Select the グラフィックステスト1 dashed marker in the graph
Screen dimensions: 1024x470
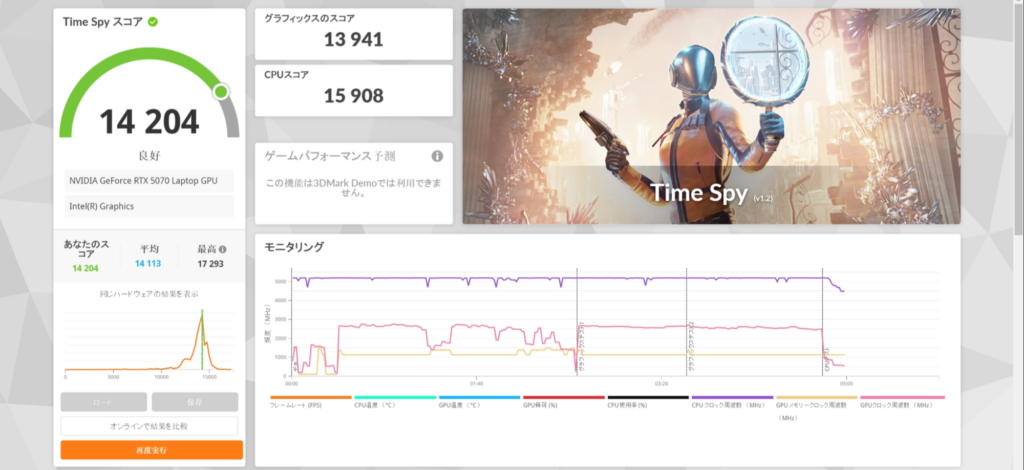click(x=577, y=322)
